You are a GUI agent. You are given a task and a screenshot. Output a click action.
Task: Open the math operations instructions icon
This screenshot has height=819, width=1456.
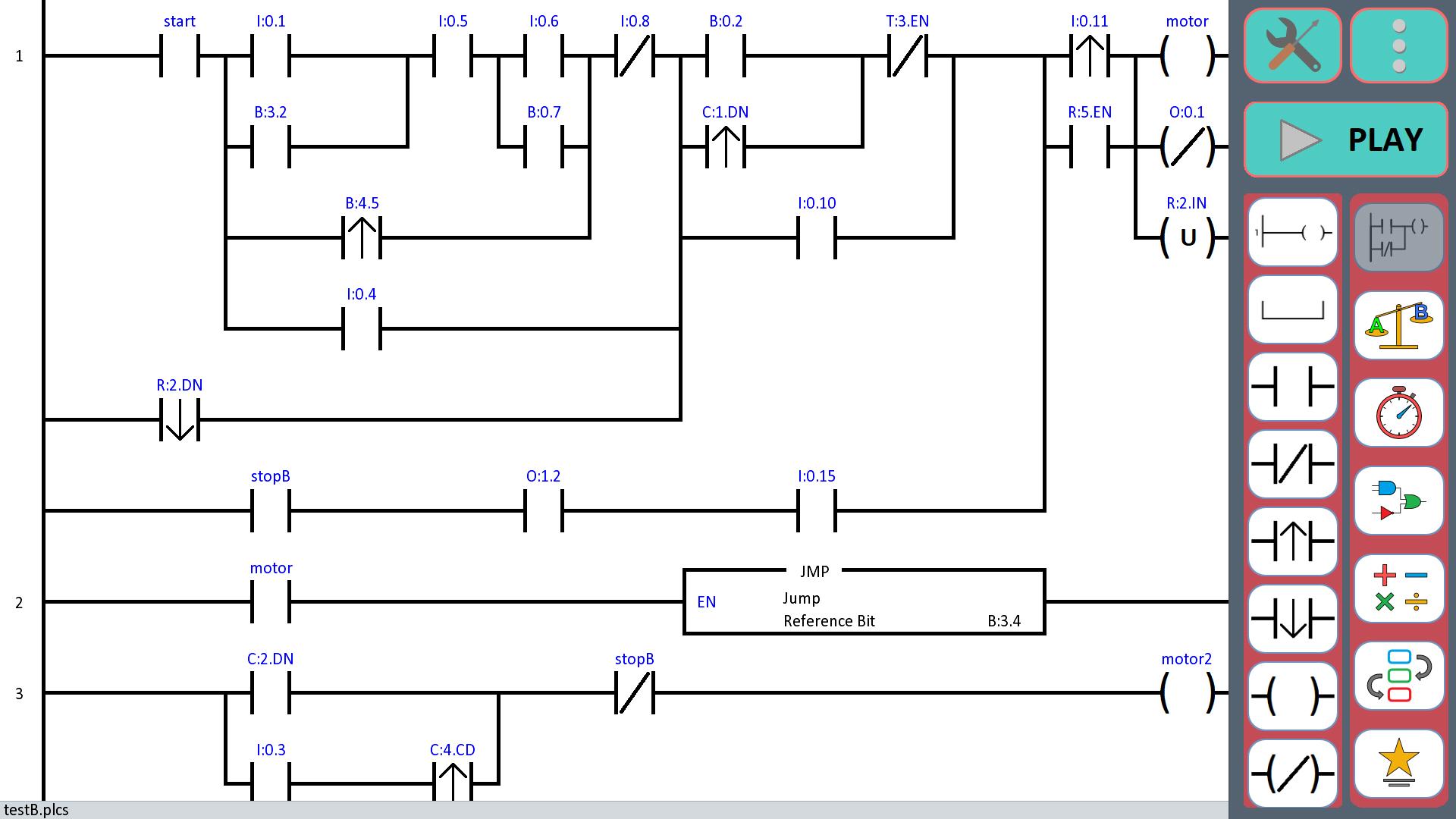coord(1399,588)
